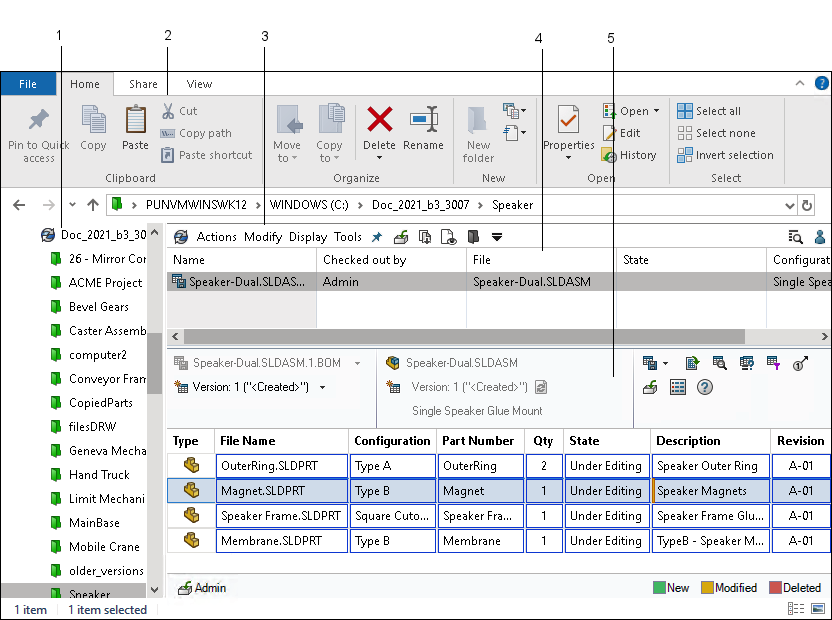Click the Delete icon in Organize group

coord(379,121)
